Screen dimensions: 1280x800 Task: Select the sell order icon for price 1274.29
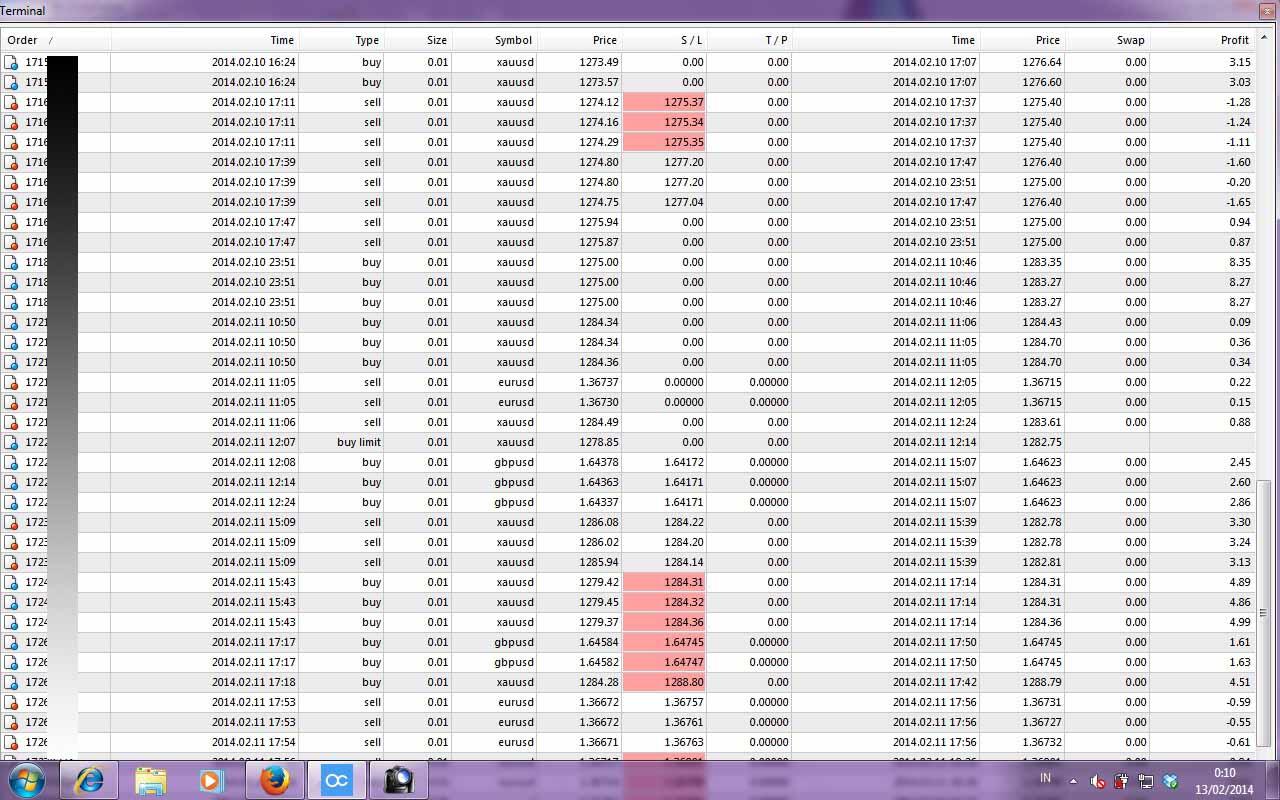12,142
